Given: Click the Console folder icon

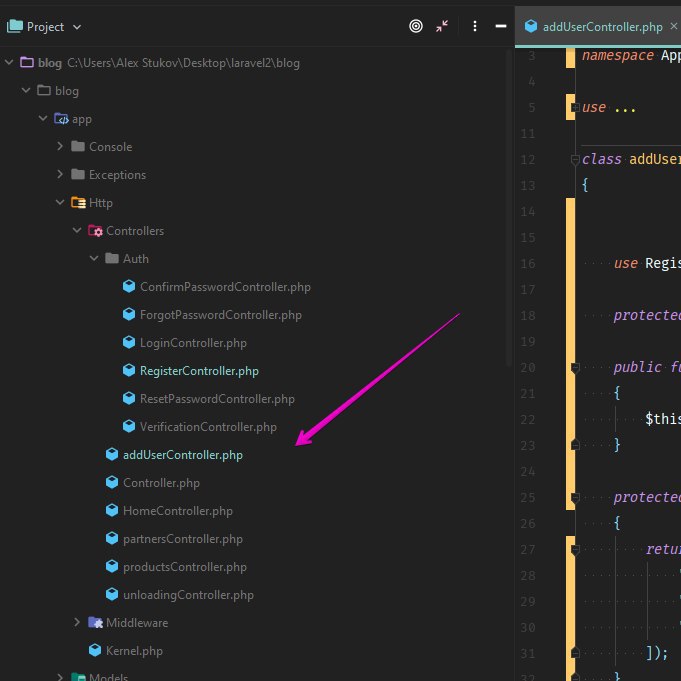Looking at the screenshot, I should click(78, 146).
